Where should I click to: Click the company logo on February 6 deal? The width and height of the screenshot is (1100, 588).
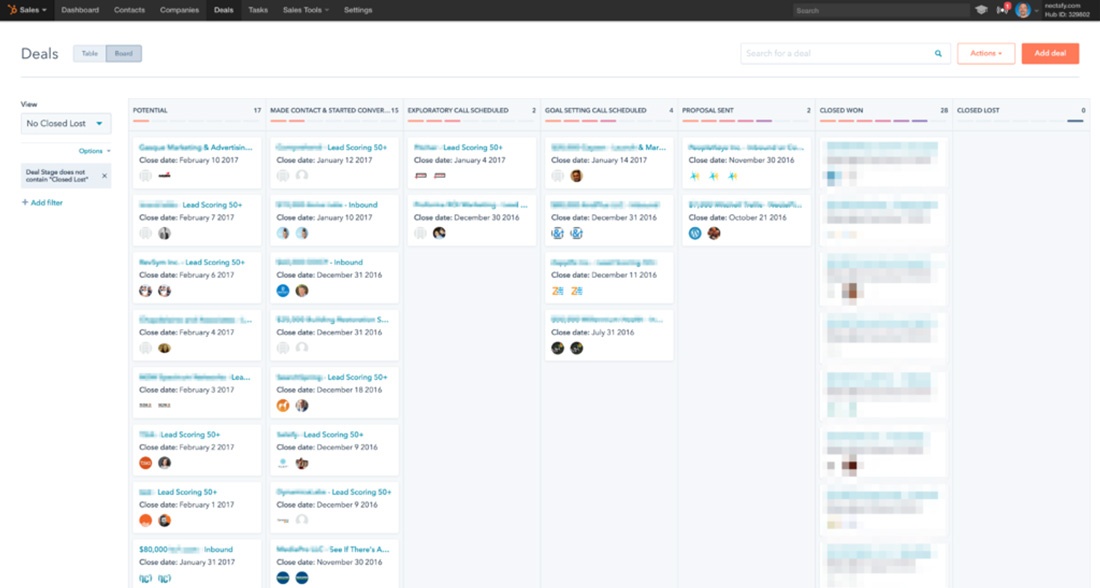click(x=145, y=290)
